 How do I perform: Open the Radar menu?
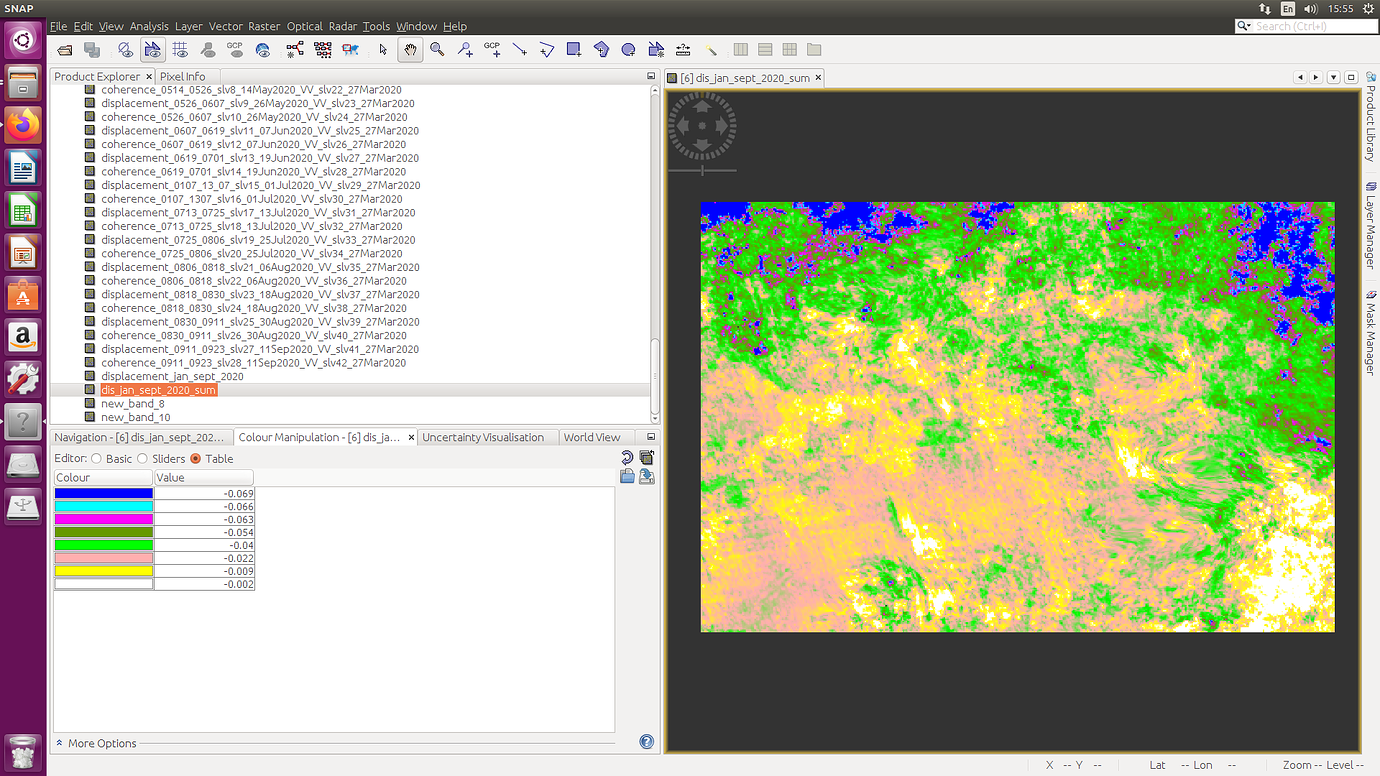343,26
